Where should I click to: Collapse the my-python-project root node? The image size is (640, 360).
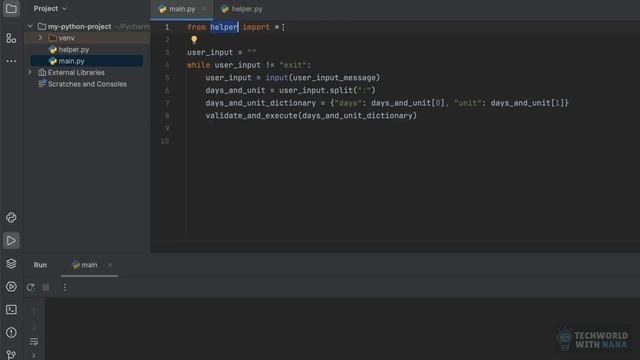click(30, 26)
